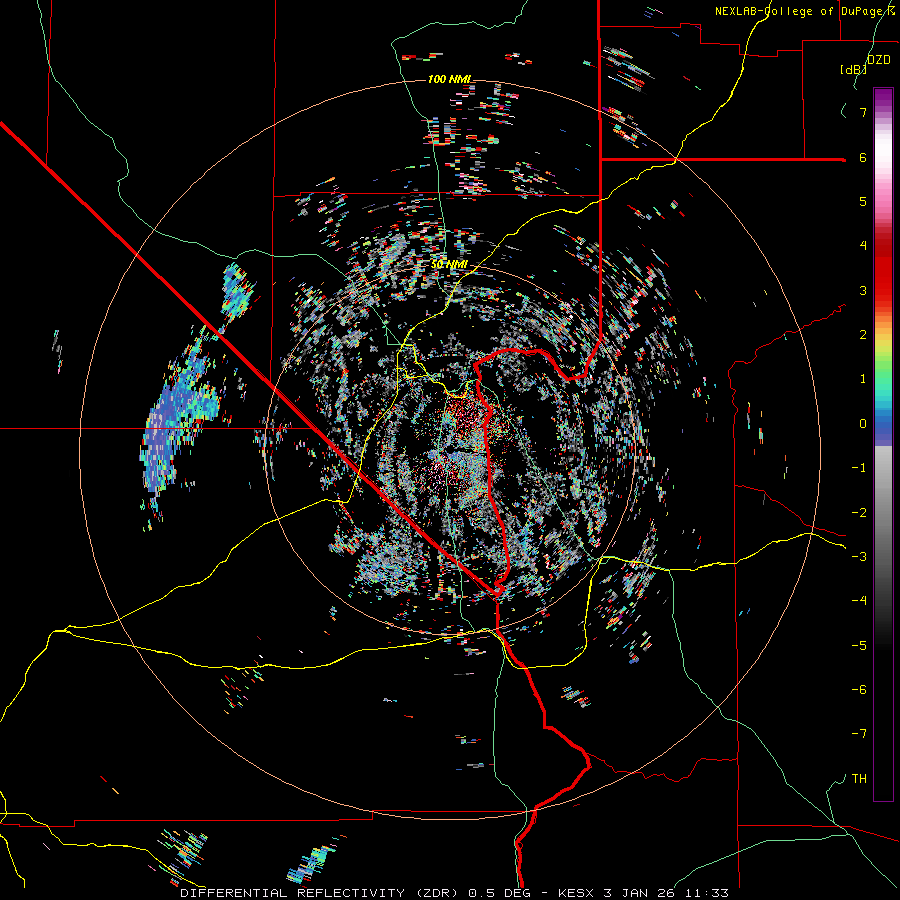Click the '3' value on the color scale
The width and height of the screenshot is (900, 900).
(863, 290)
